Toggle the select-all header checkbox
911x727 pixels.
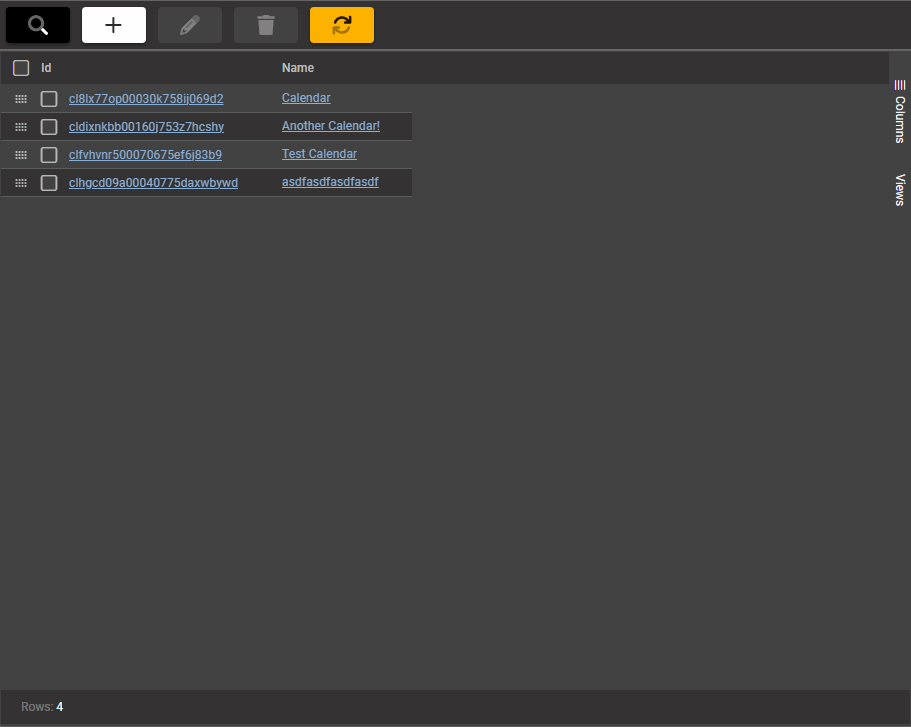click(21, 68)
